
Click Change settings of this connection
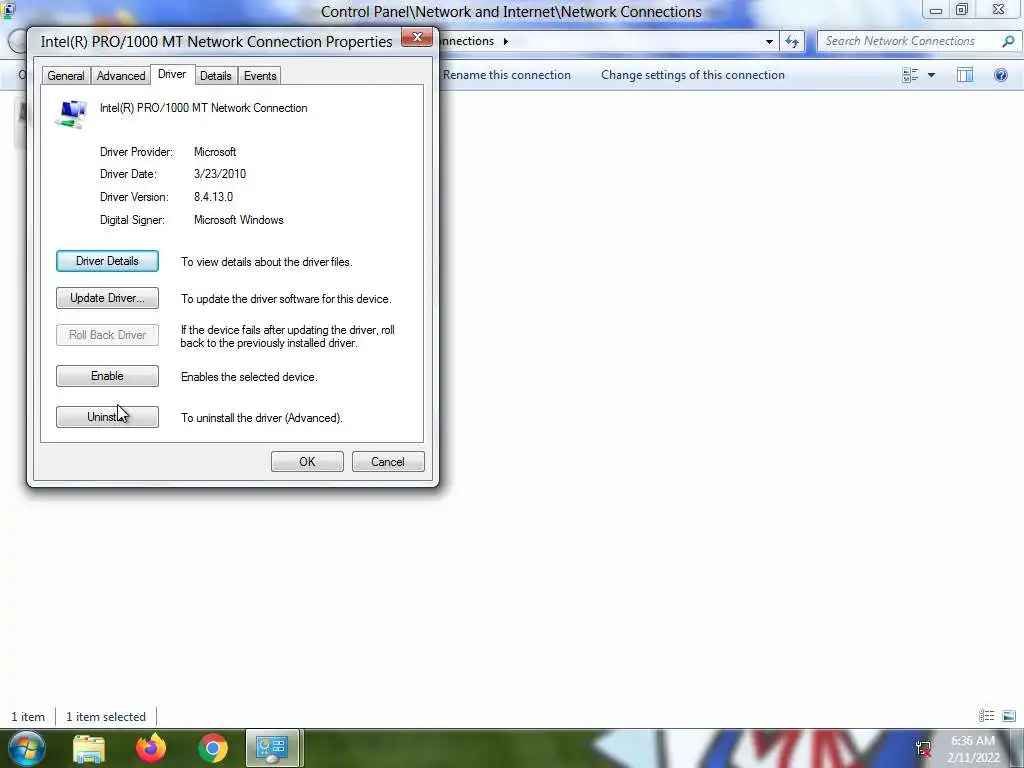[693, 75]
